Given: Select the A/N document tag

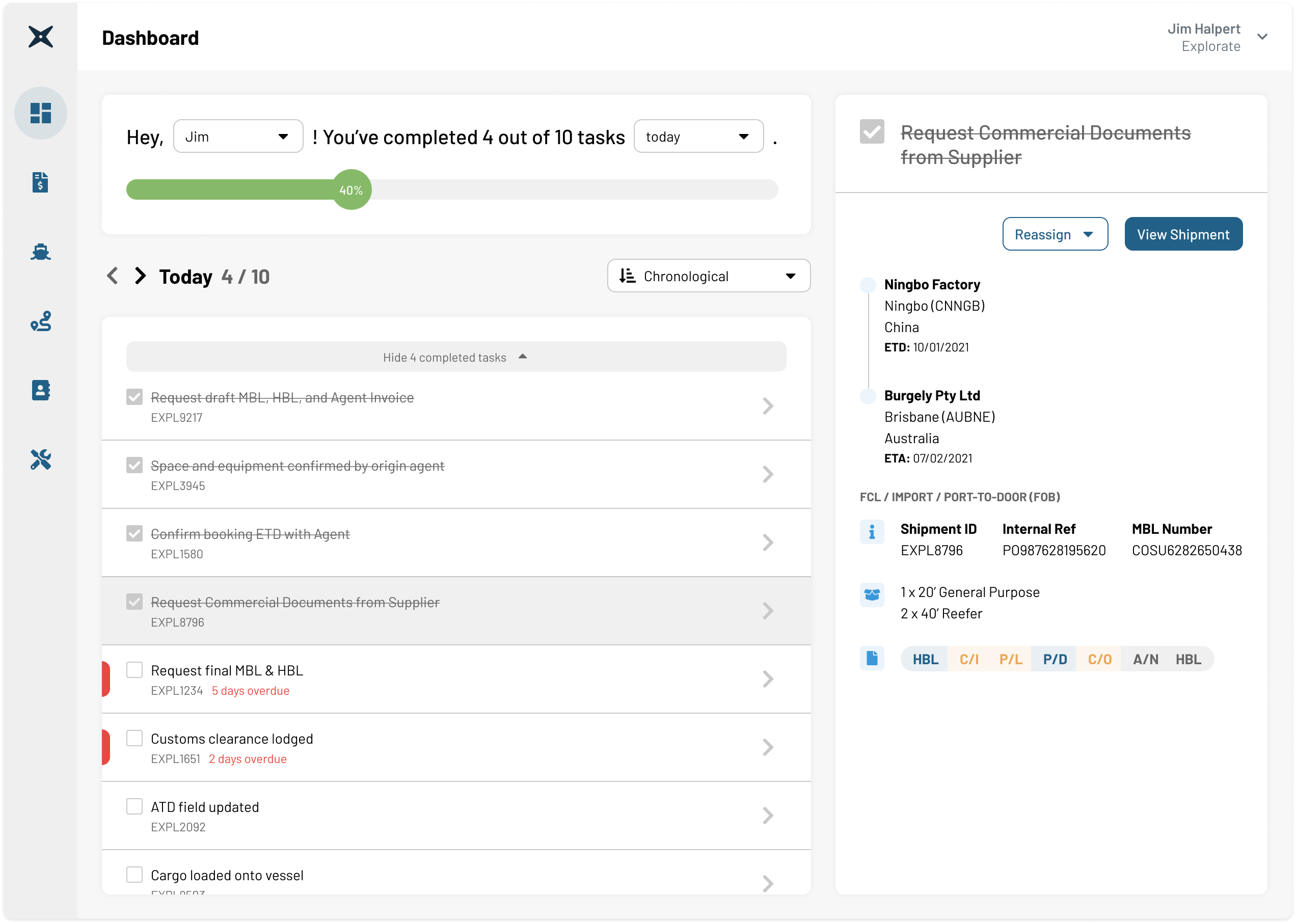Looking at the screenshot, I should pyautogui.click(x=1145, y=659).
